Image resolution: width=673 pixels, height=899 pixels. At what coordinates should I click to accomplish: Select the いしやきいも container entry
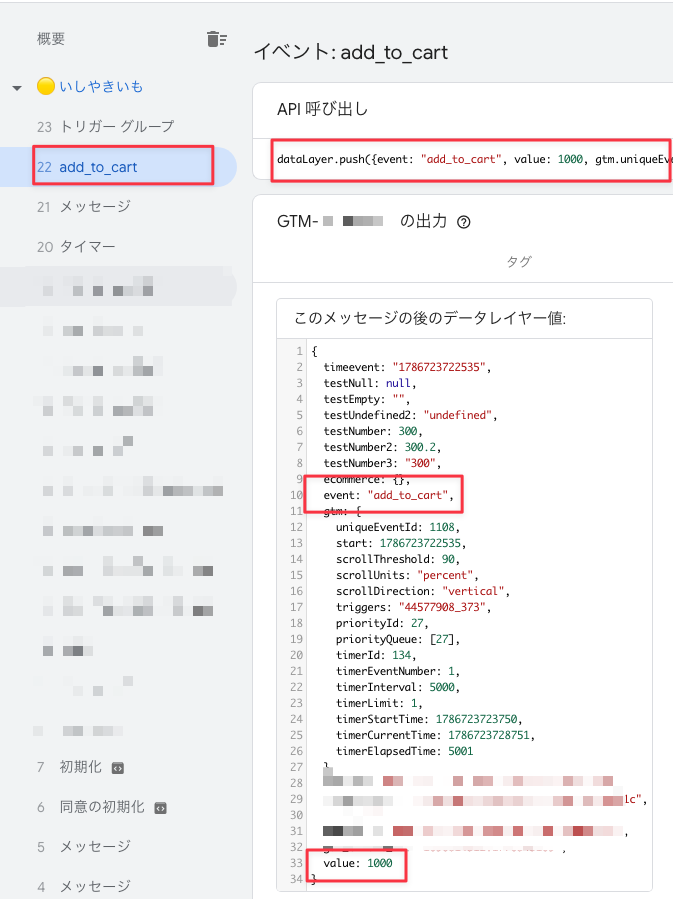pos(101,87)
